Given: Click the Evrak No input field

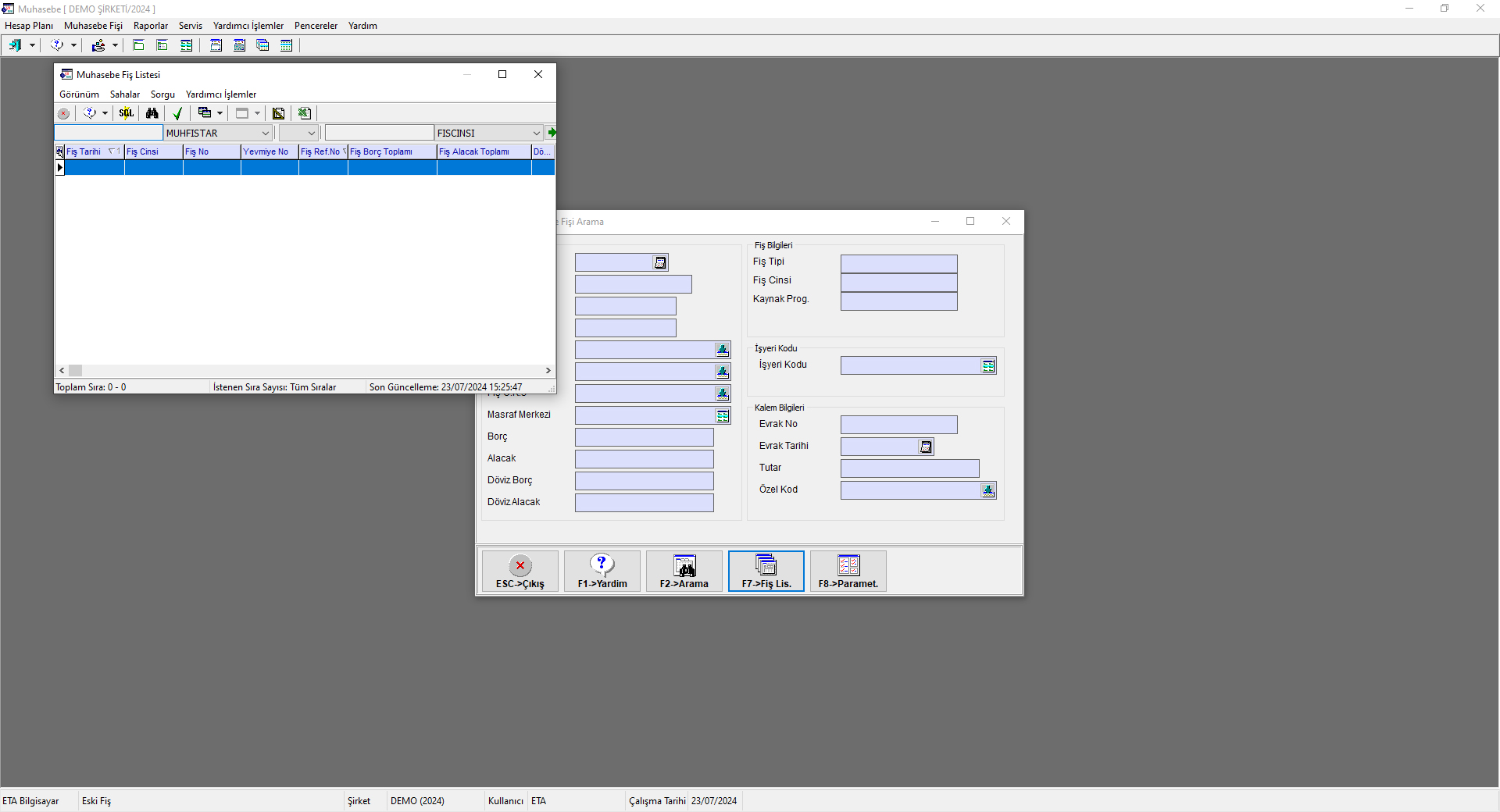Looking at the screenshot, I should 898,425.
